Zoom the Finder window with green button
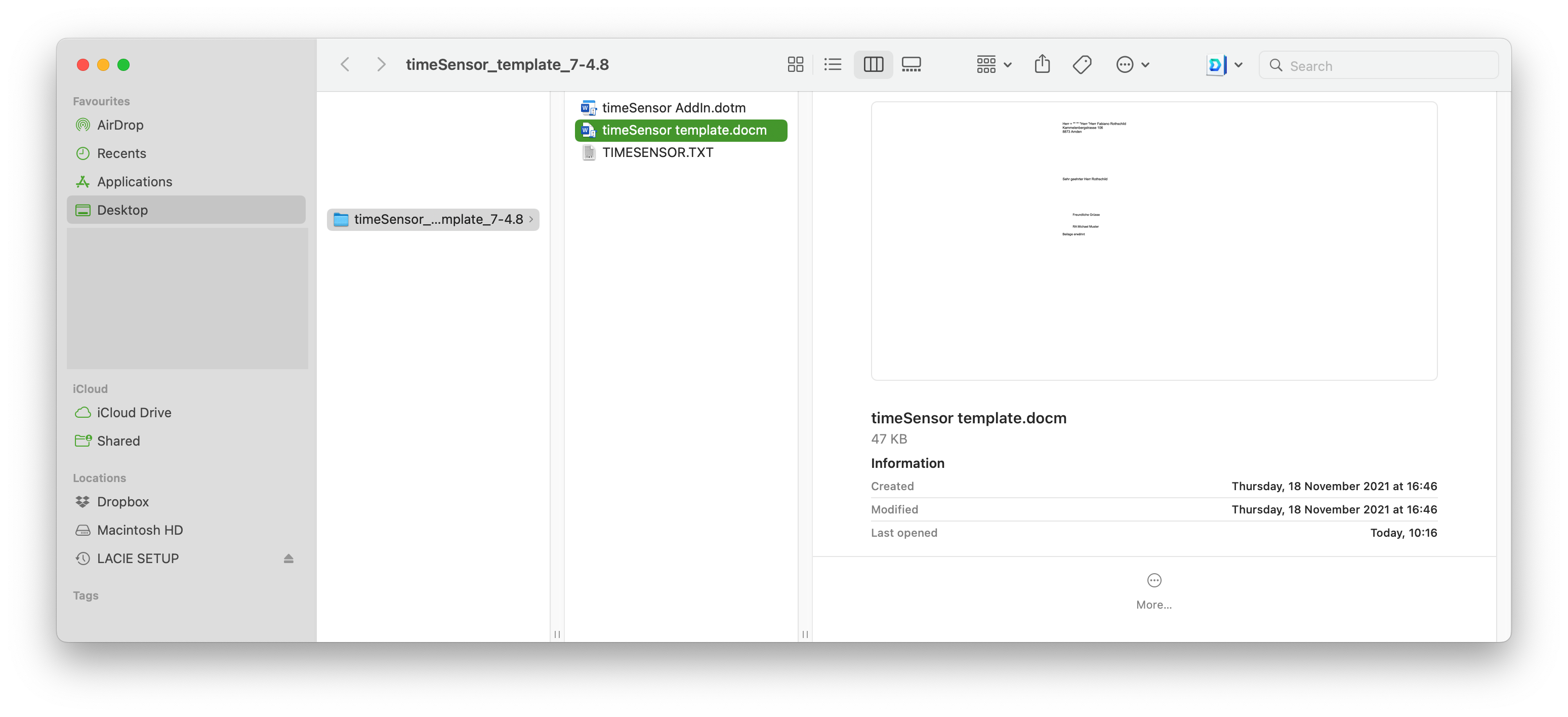 point(123,65)
